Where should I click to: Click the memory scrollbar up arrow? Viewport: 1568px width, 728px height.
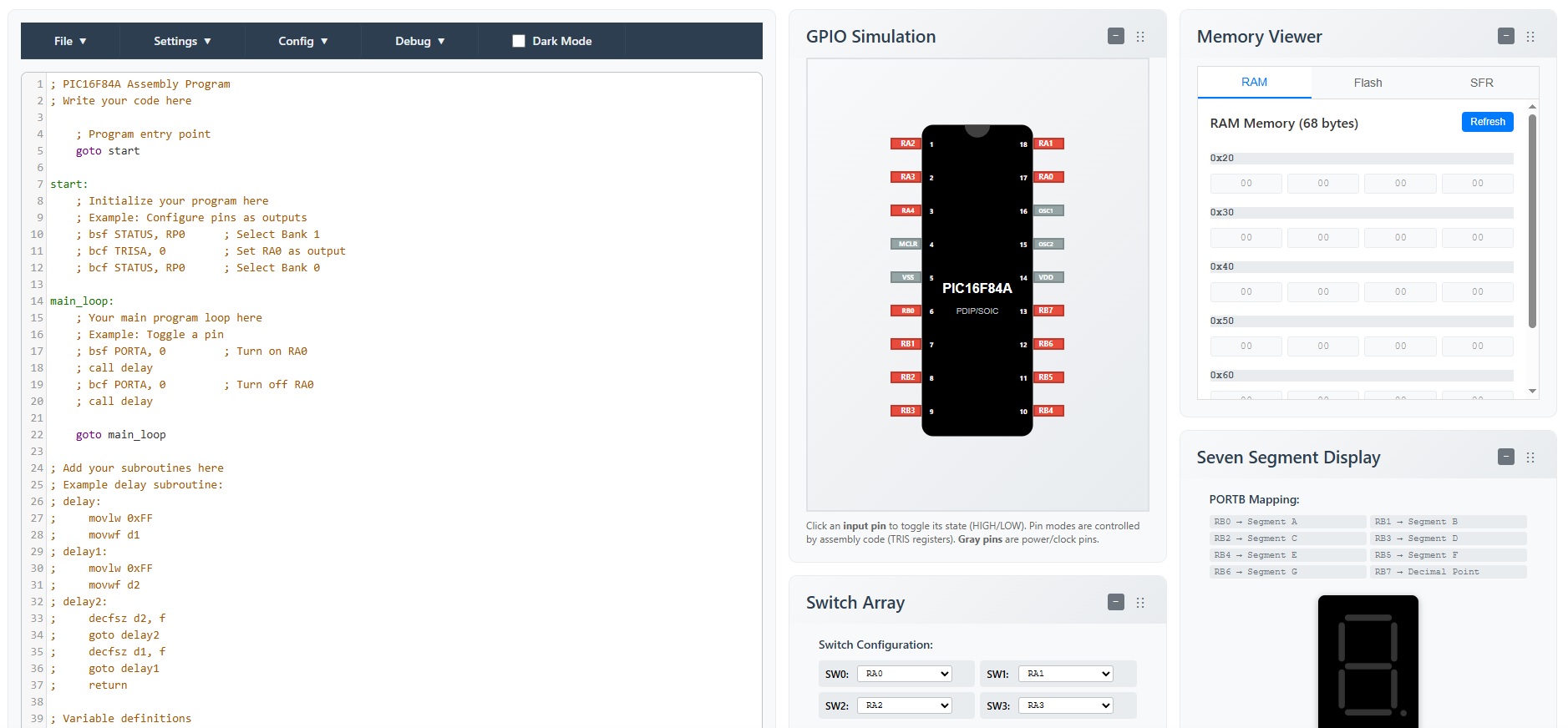point(1532,106)
